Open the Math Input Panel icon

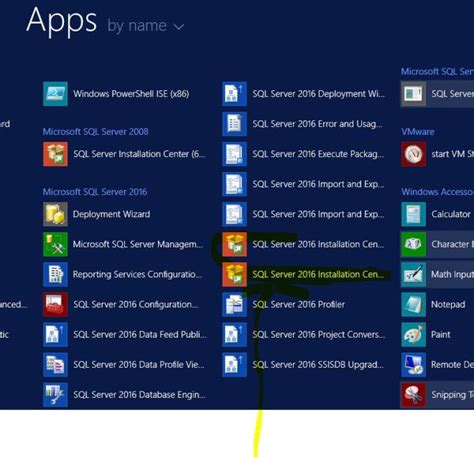coord(413,274)
